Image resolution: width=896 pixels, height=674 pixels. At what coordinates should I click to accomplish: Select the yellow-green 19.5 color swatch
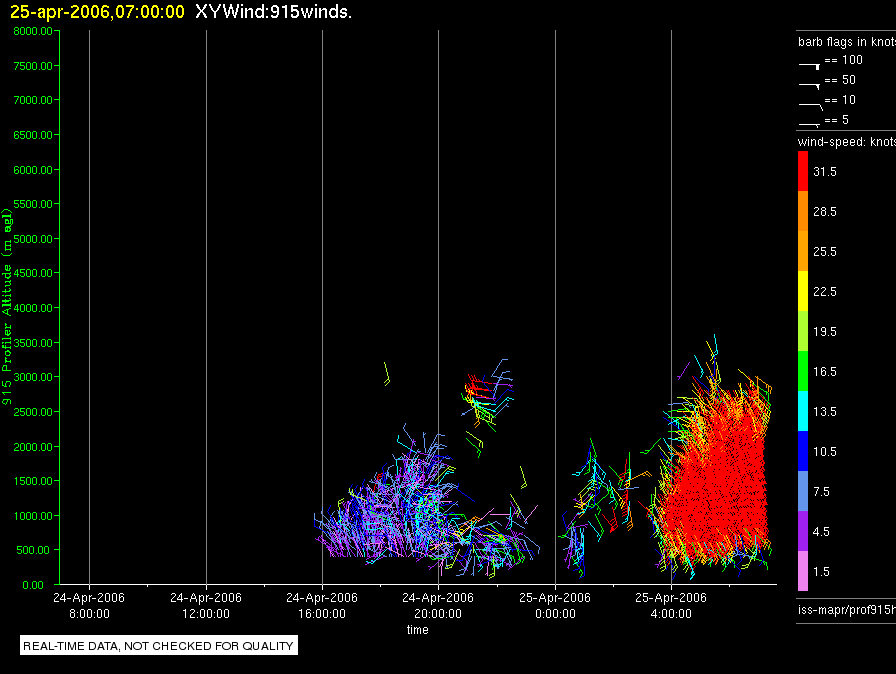(803, 331)
